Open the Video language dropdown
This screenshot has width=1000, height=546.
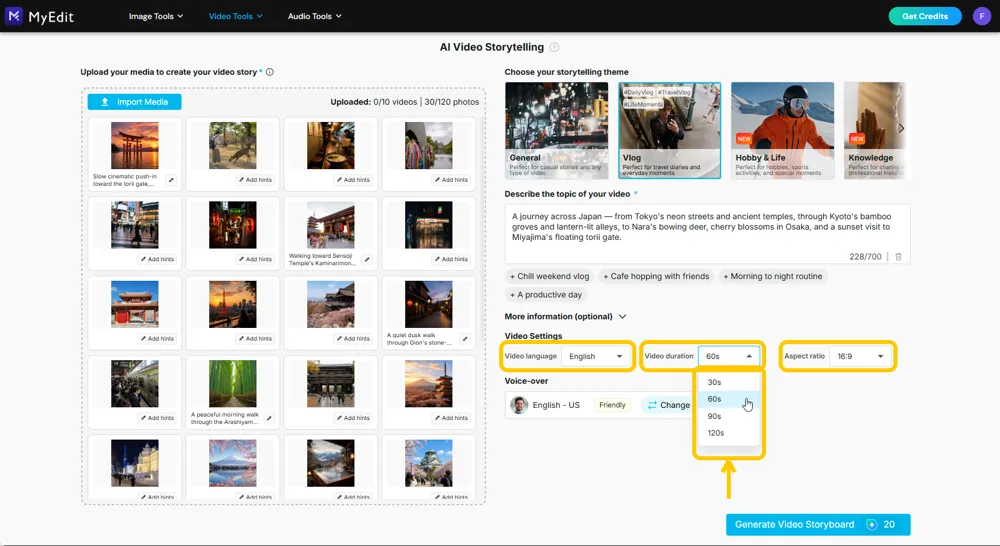point(595,356)
